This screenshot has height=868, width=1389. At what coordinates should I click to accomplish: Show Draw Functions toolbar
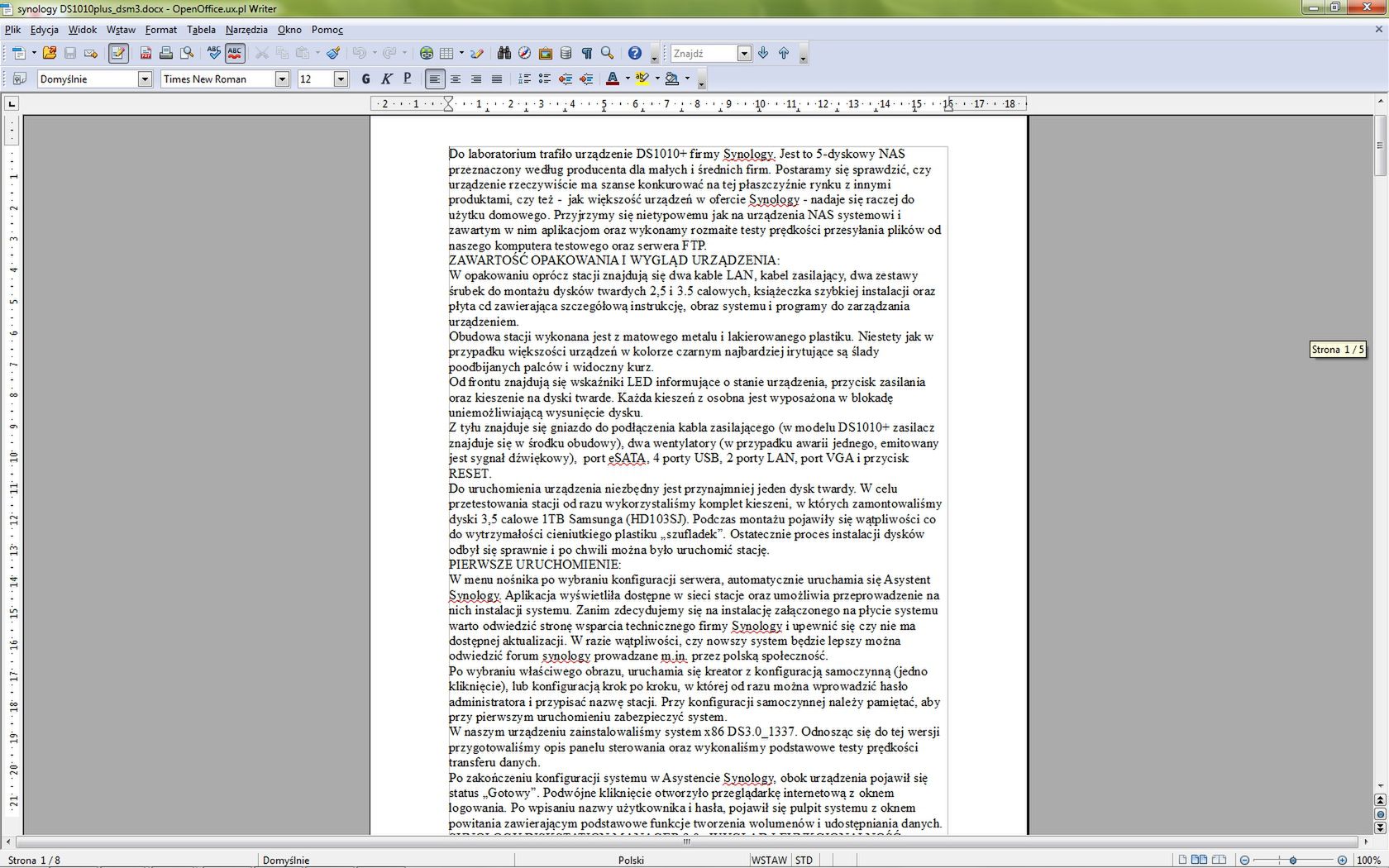[477, 53]
